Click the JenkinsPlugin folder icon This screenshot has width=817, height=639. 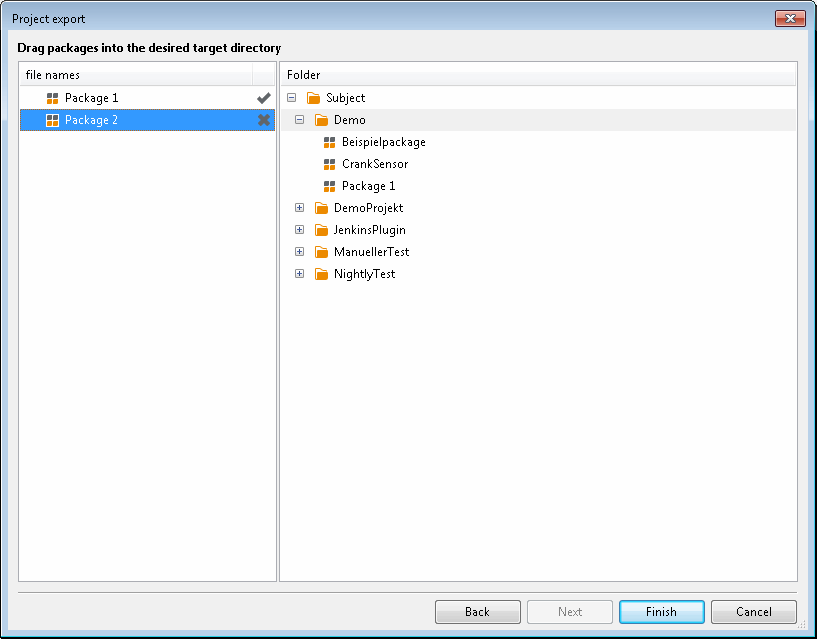(x=321, y=230)
